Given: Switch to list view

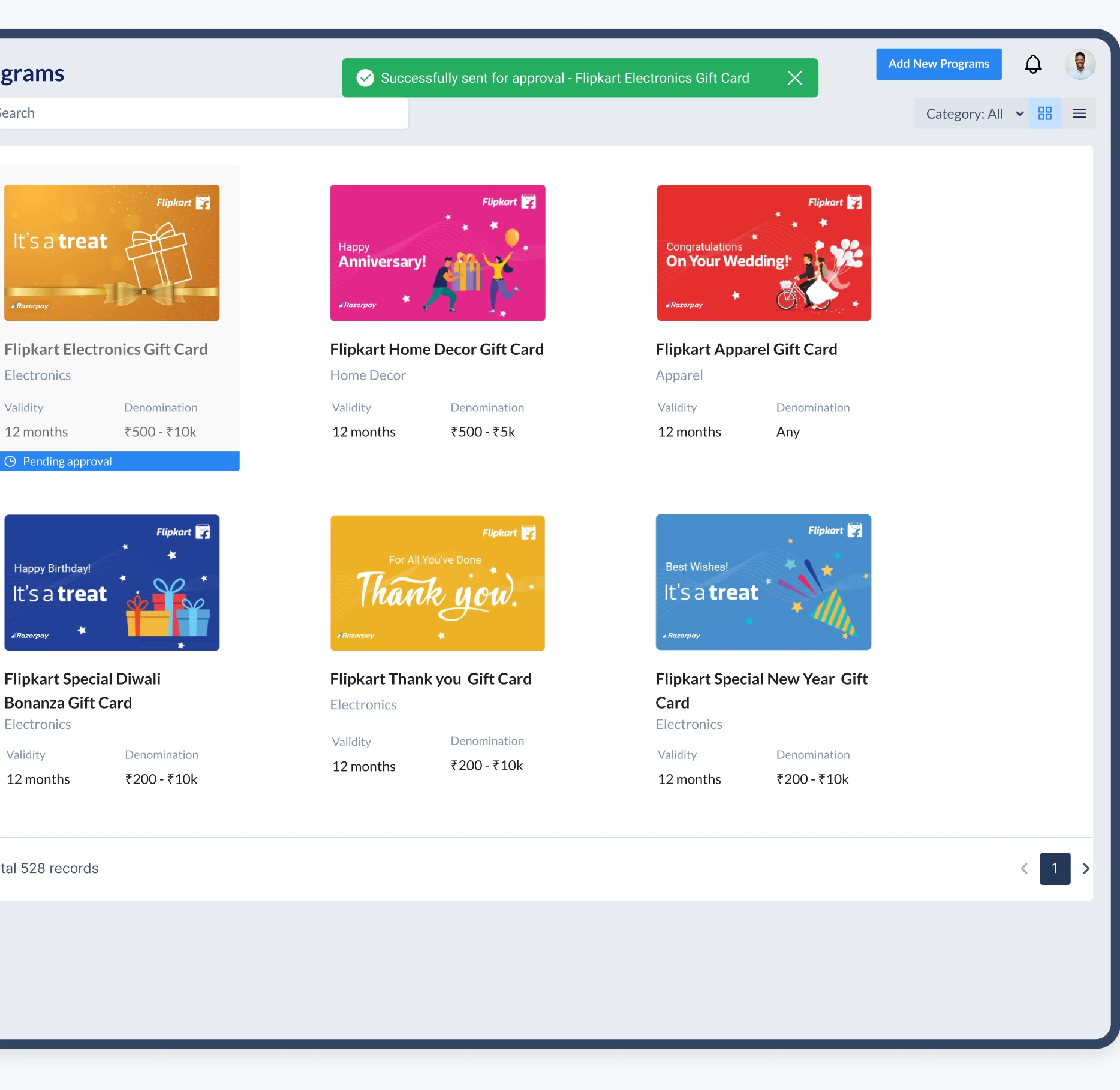Looking at the screenshot, I should point(1079,113).
